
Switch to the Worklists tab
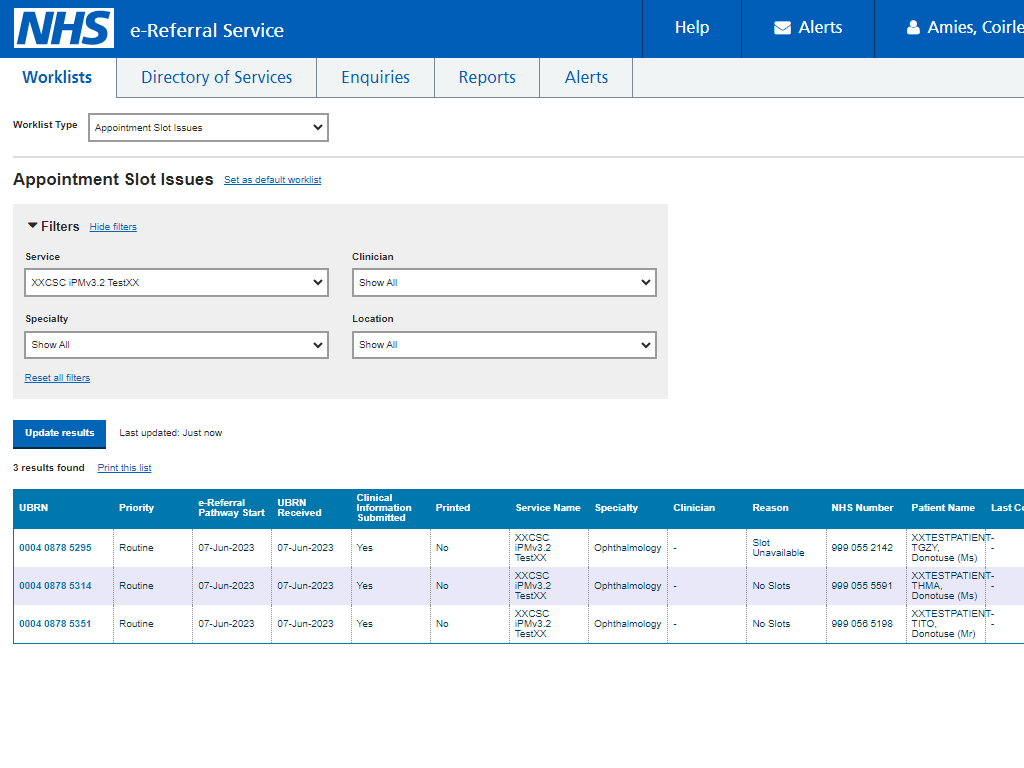click(x=57, y=77)
